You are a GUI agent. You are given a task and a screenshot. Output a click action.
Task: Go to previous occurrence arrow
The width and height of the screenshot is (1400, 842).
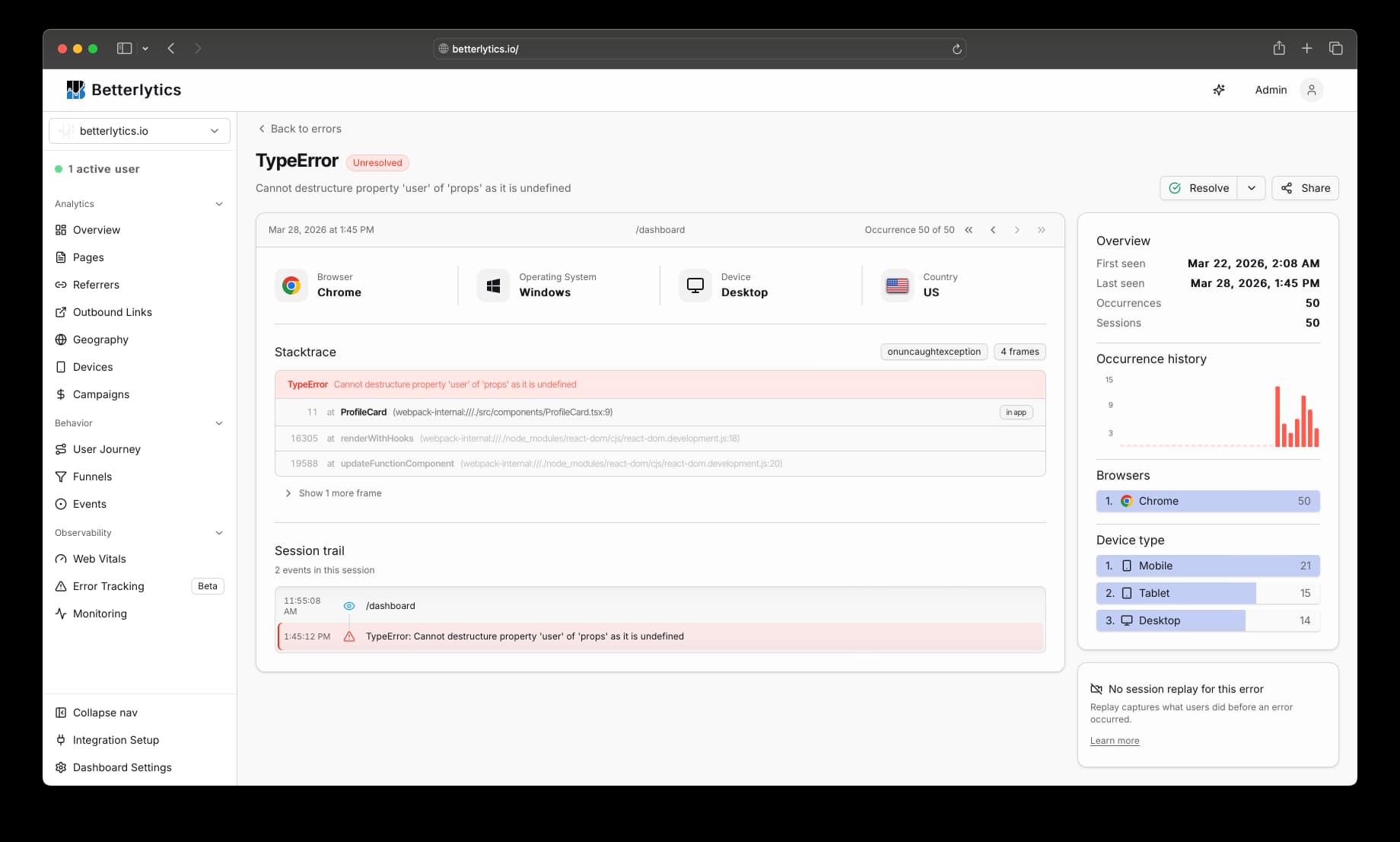(993, 230)
